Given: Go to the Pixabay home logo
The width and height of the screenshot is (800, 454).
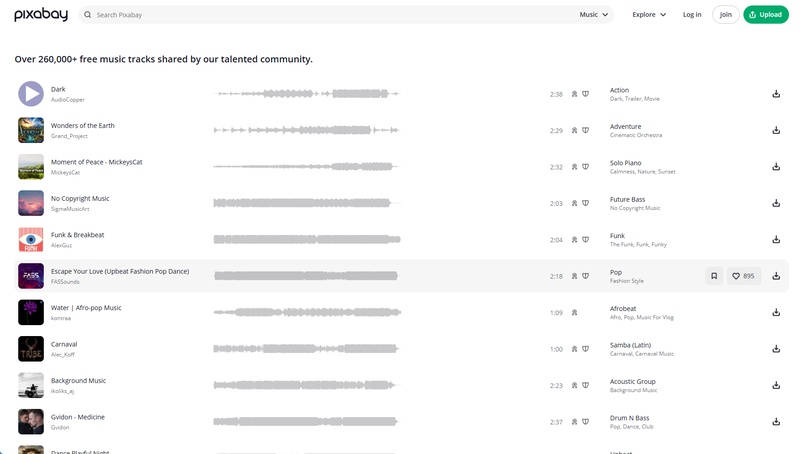Looking at the screenshot, I should [x=41, y=15].
